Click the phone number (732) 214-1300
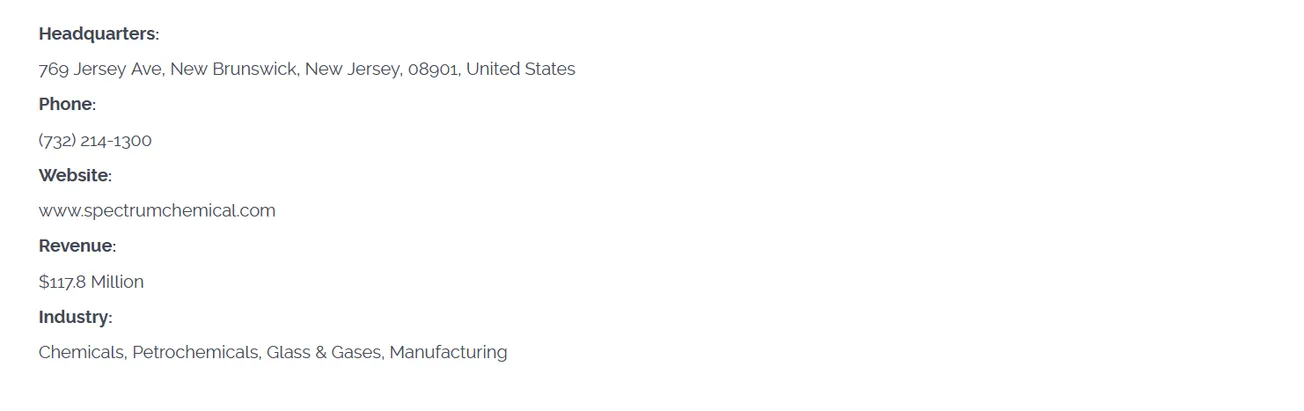Screen dimensions: 1304x411 pos(95,141)
